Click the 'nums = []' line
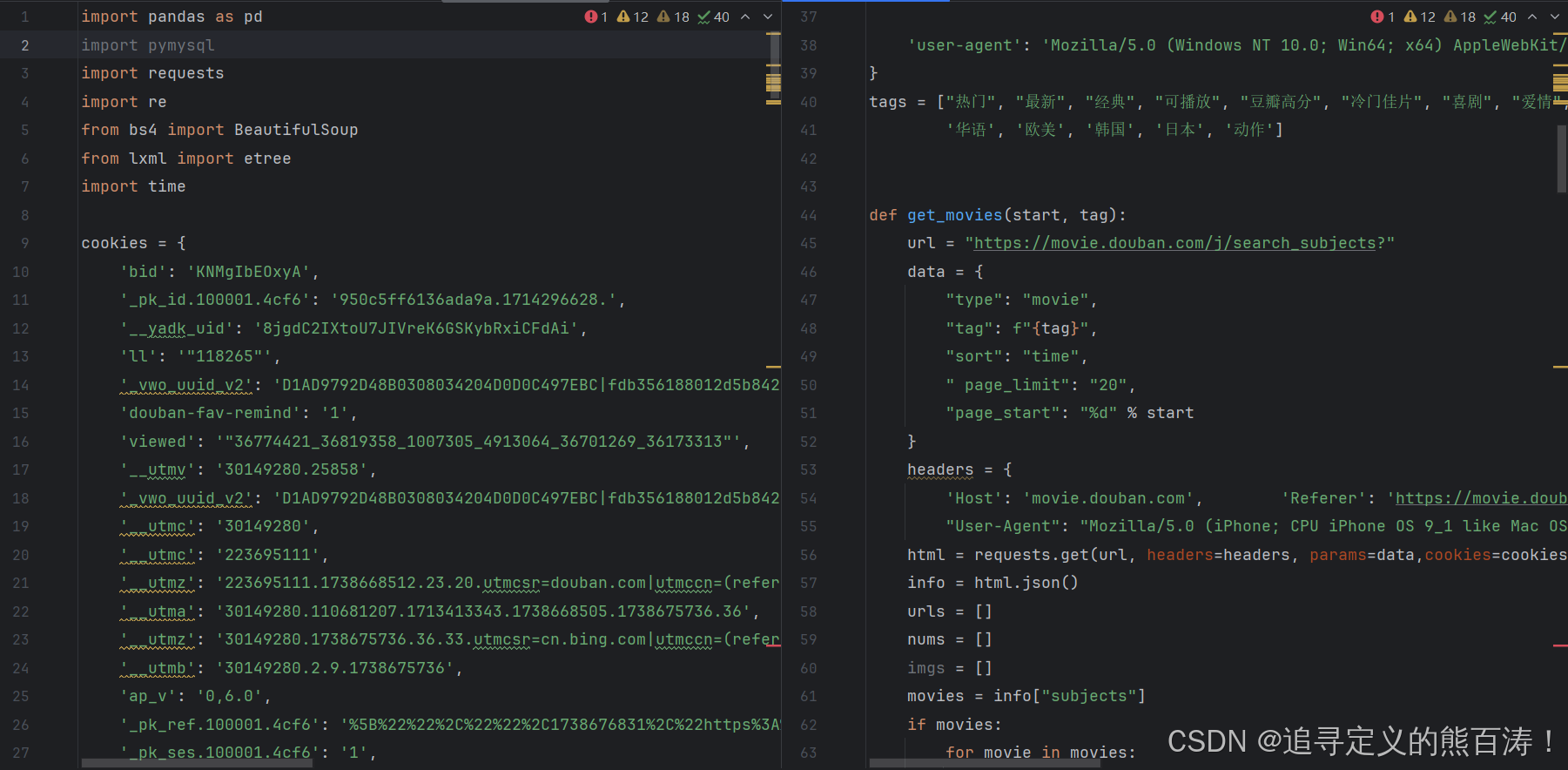Viewport: 1568px width, 770px height. (x=950, y=639)
